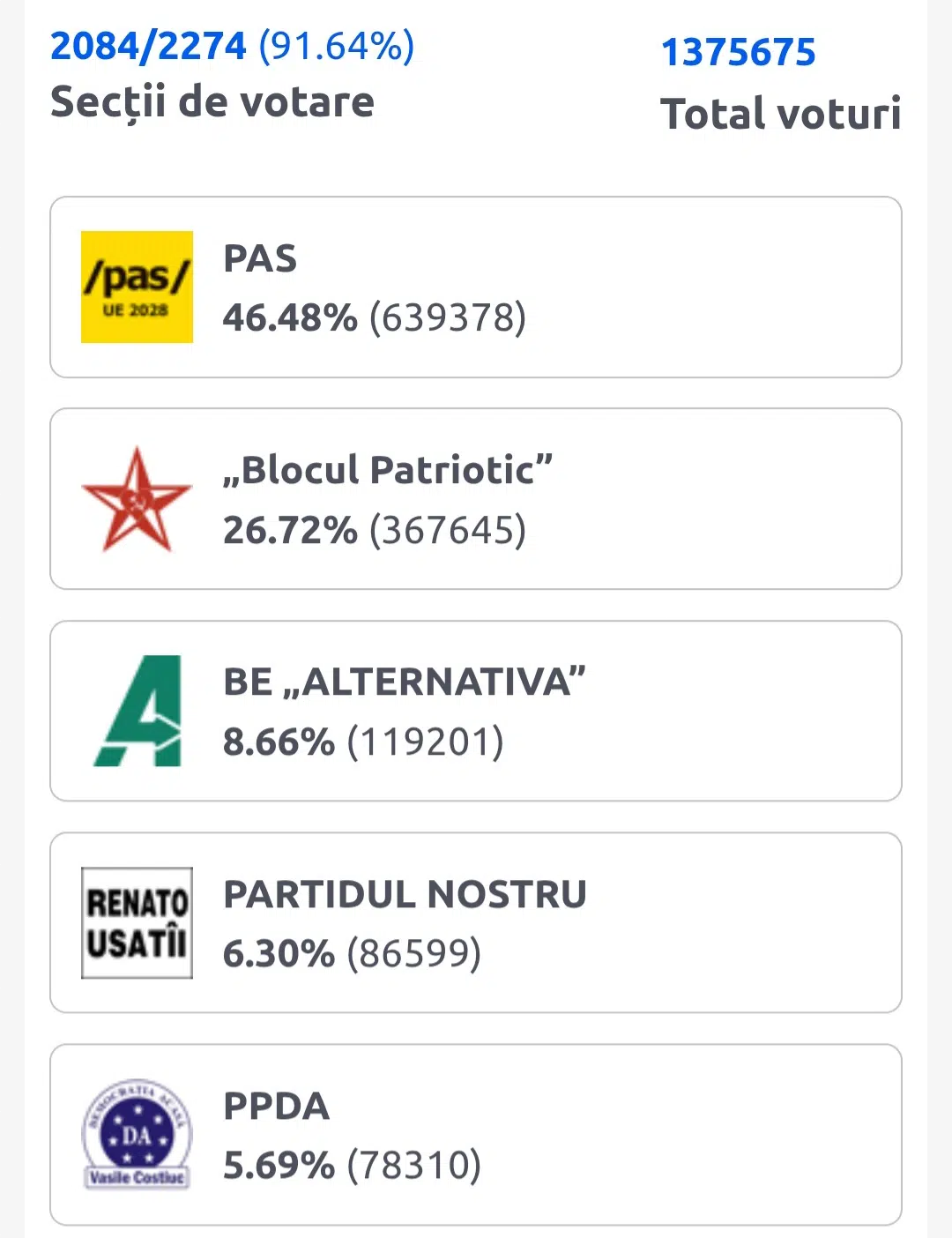
Task: Click the (91.64%) stations percentage
Action: pyautogui.click(x=336, y=46)
